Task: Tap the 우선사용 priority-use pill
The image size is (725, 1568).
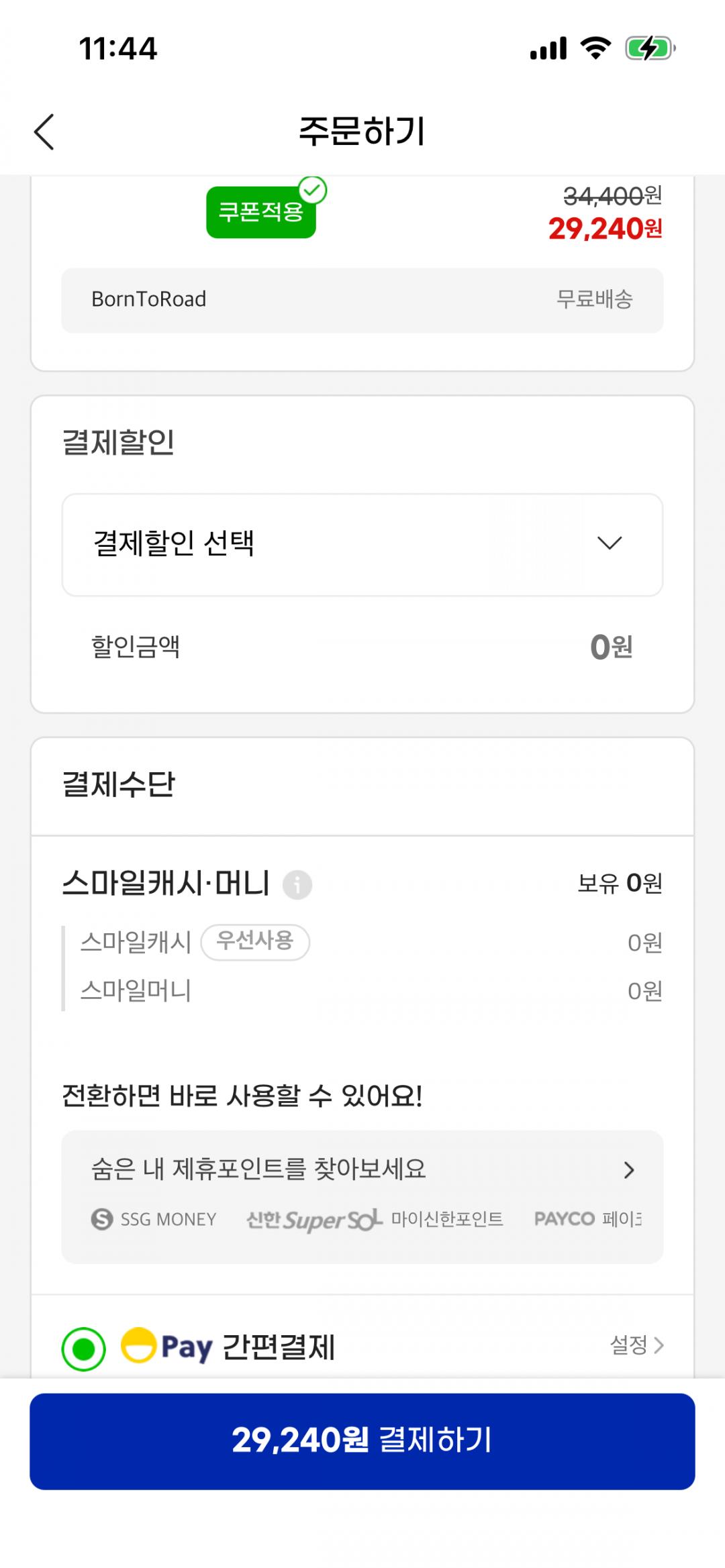Action: pyautogui.click(x=255, y=941)
